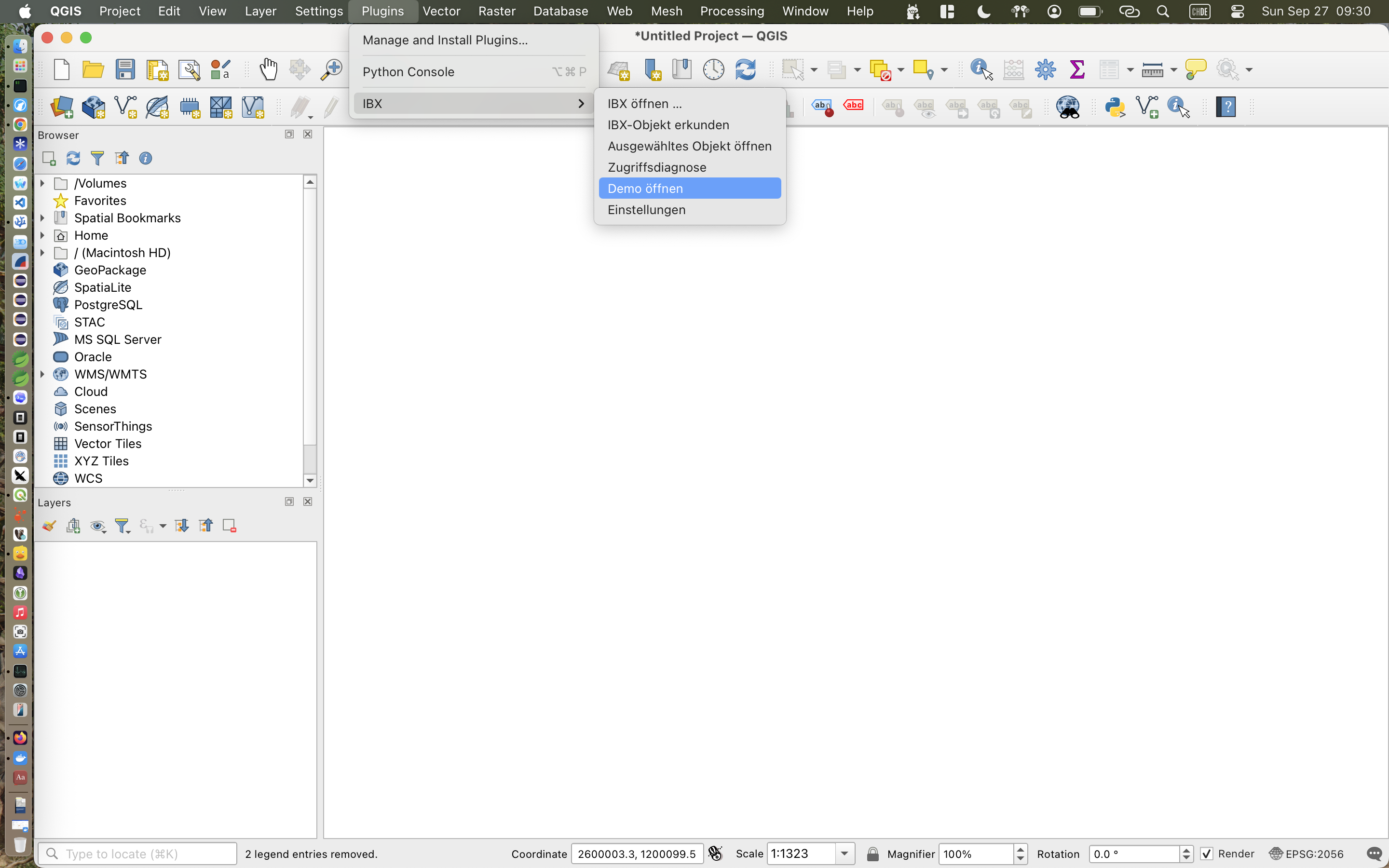Select the Identify Features tool
The image size is (1389, 868).
coord(981,70)
